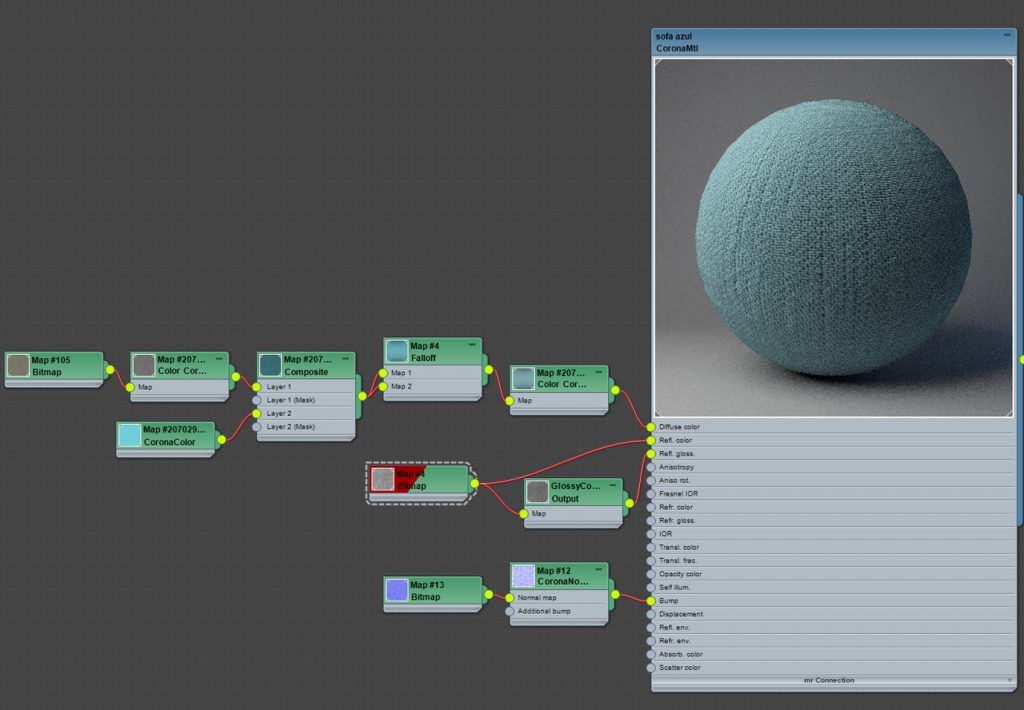Click the CoronaNormal Additional bump socket
The width and height of the screenshot is (1024, 710).
(509, 612)
